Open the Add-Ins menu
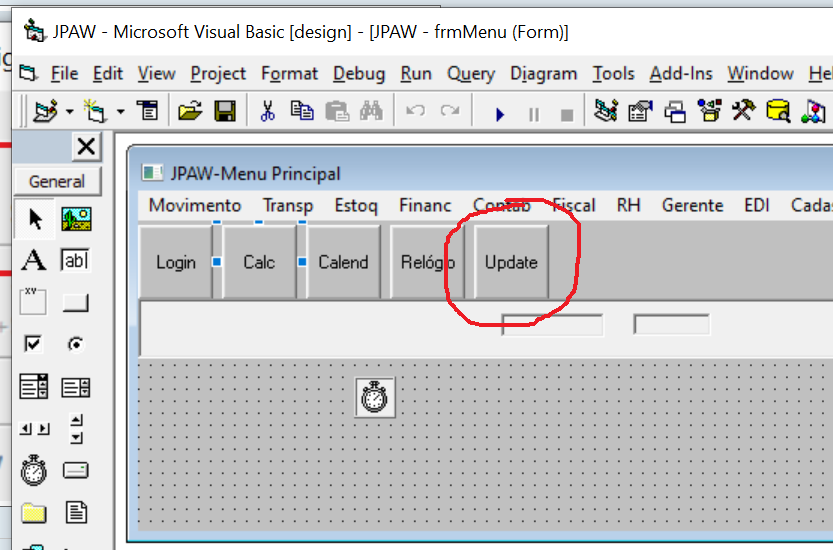 (x=681, y=73)
